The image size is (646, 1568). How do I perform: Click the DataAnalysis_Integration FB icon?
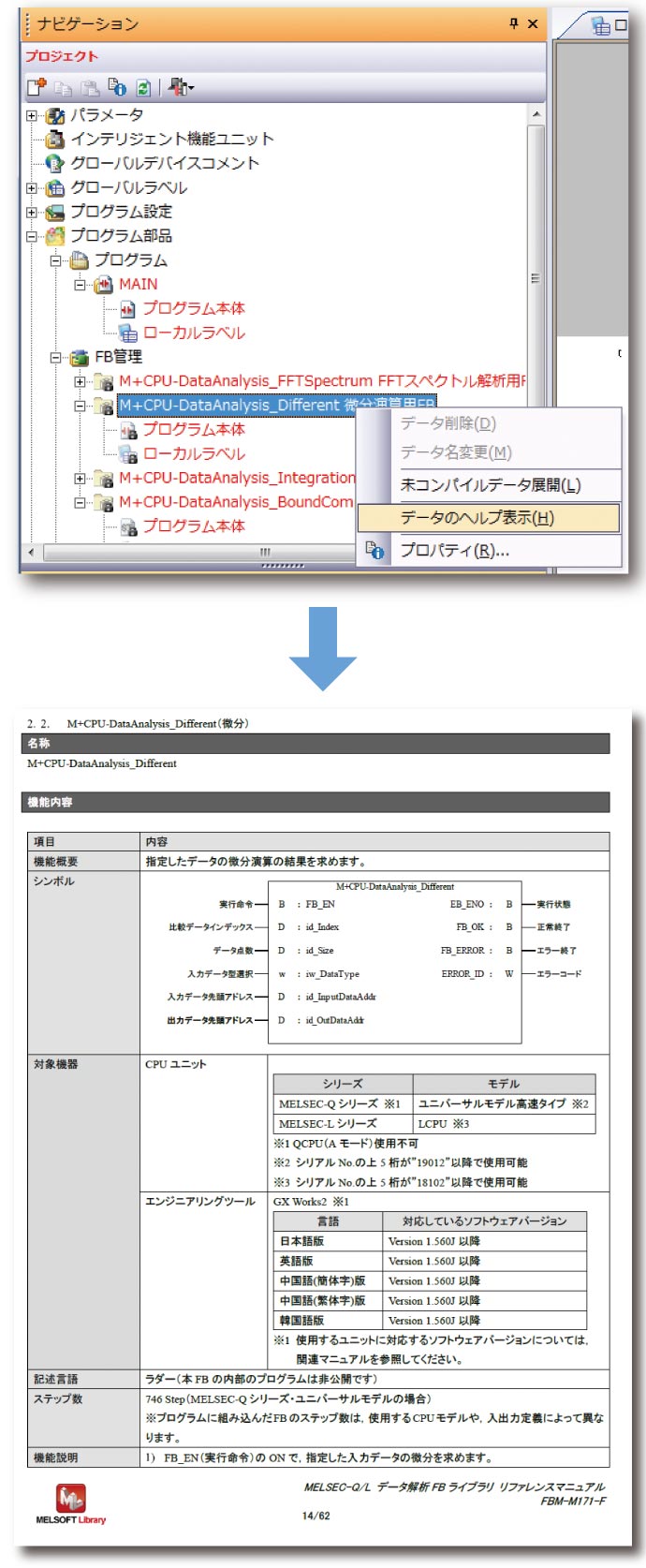pos(104,479)
